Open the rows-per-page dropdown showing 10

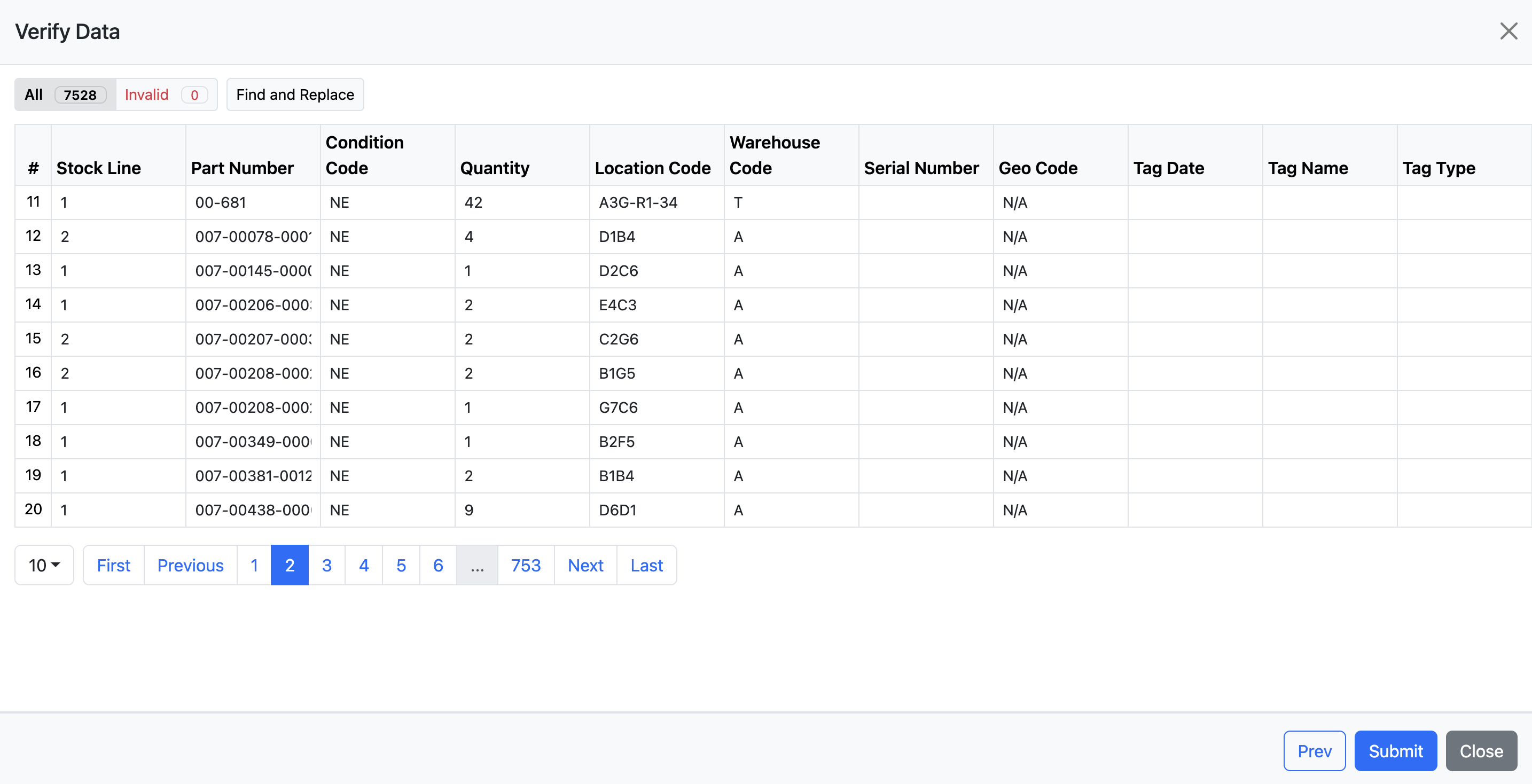[x=44, y=565]
